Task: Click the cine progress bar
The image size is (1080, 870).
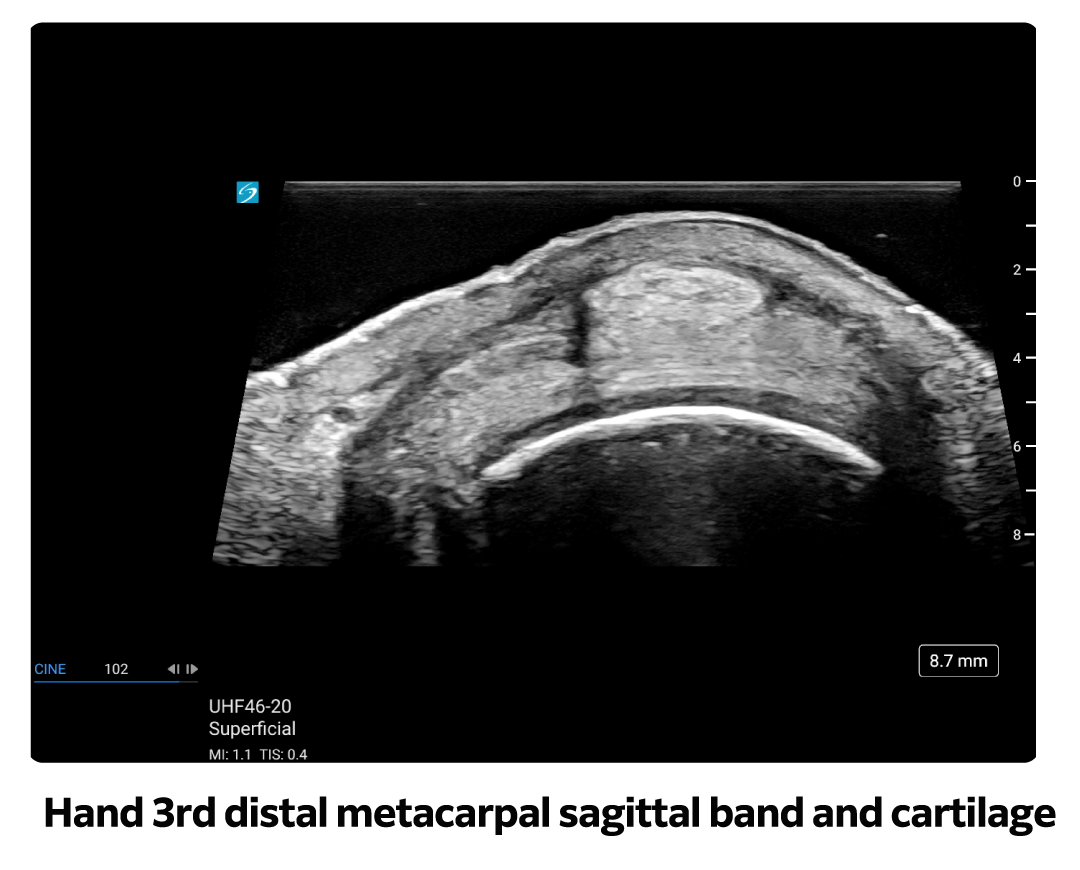Action: [116, 681]
